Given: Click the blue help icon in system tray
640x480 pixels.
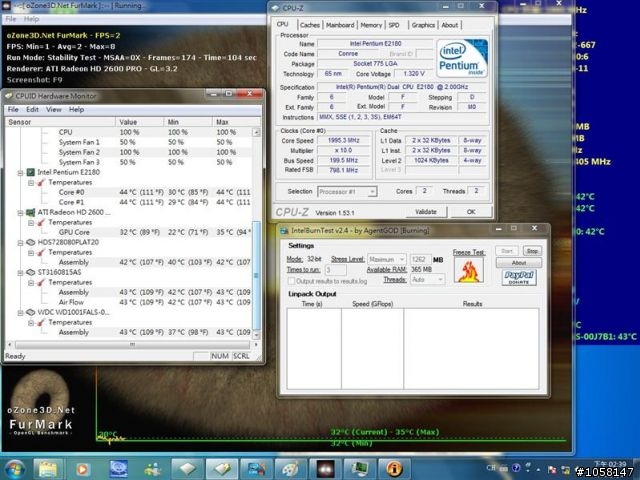Looking at the screenshot, I should click(516, 468).
